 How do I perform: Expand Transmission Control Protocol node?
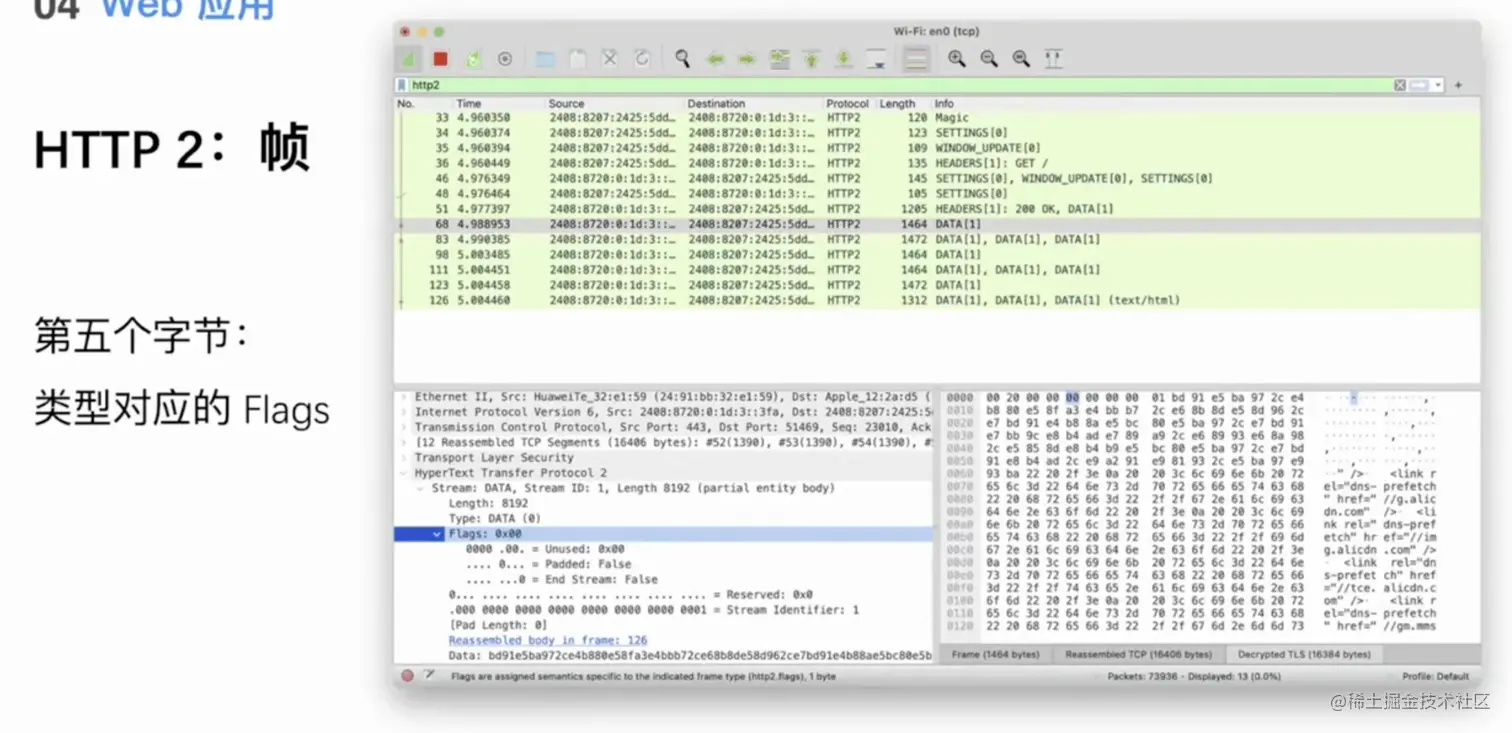tap(404, 427)
